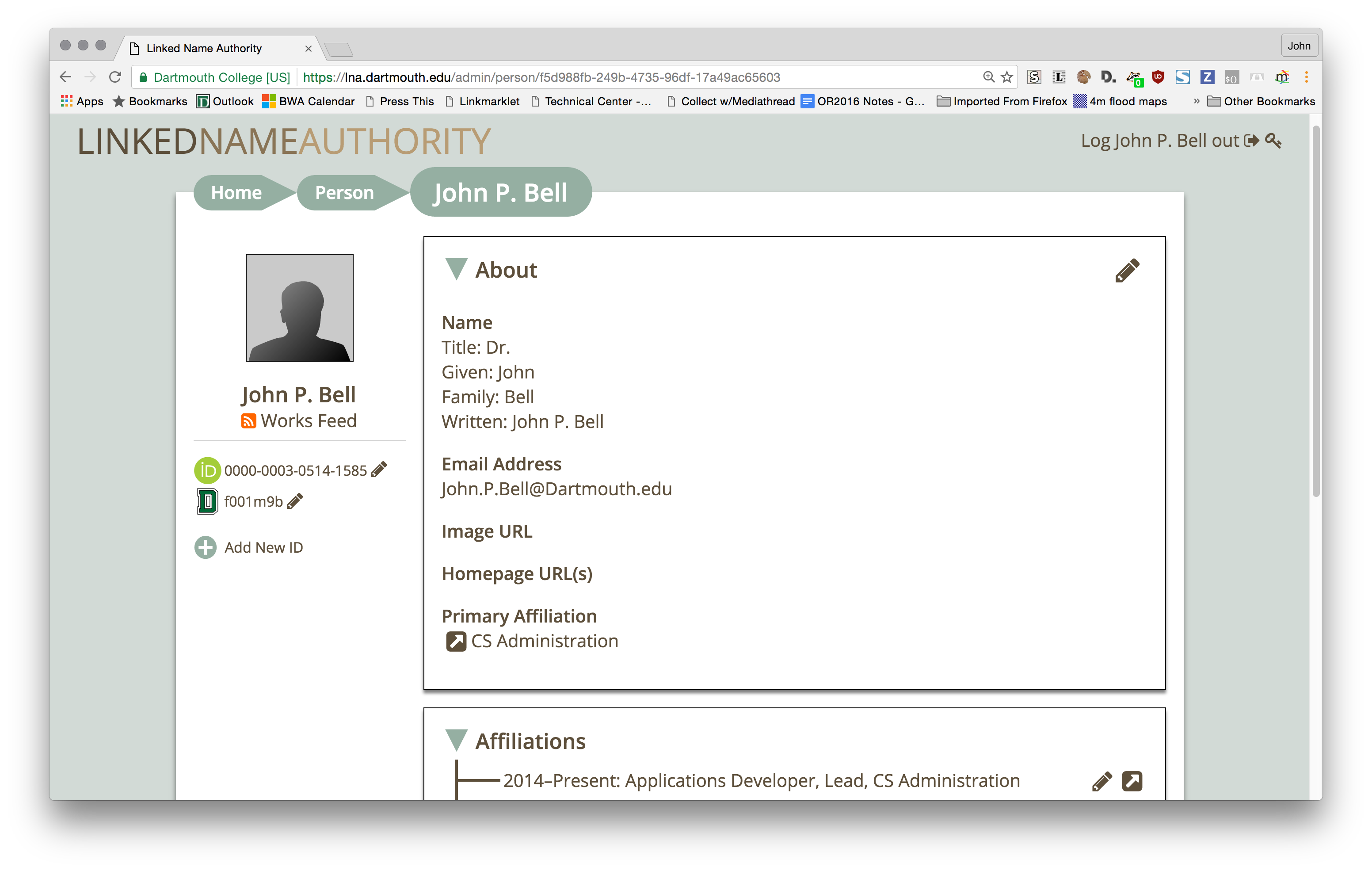Click the zoom magnifier in the address bar
Screen dimensions: 1372x871
coord(988,77)
